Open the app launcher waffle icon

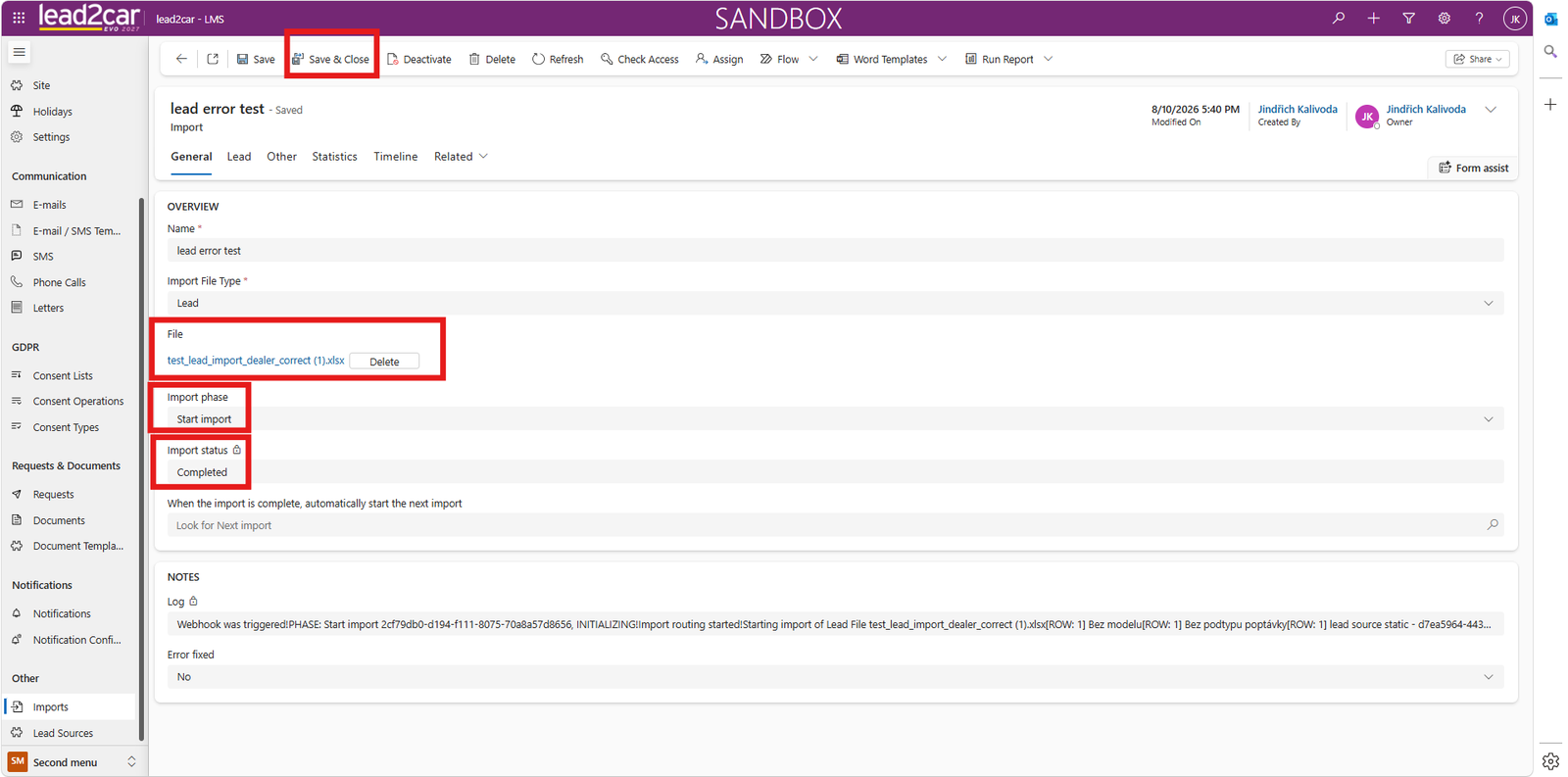point(19,18)
